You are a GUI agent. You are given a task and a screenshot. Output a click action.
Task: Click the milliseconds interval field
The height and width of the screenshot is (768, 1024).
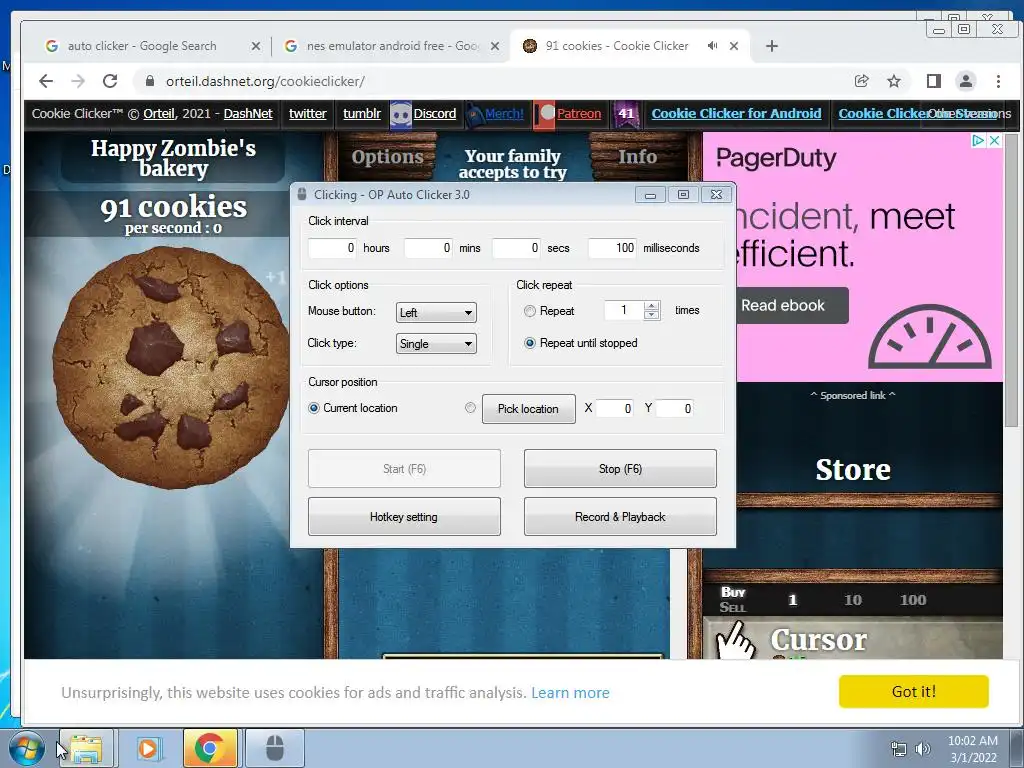pos(612,248)
